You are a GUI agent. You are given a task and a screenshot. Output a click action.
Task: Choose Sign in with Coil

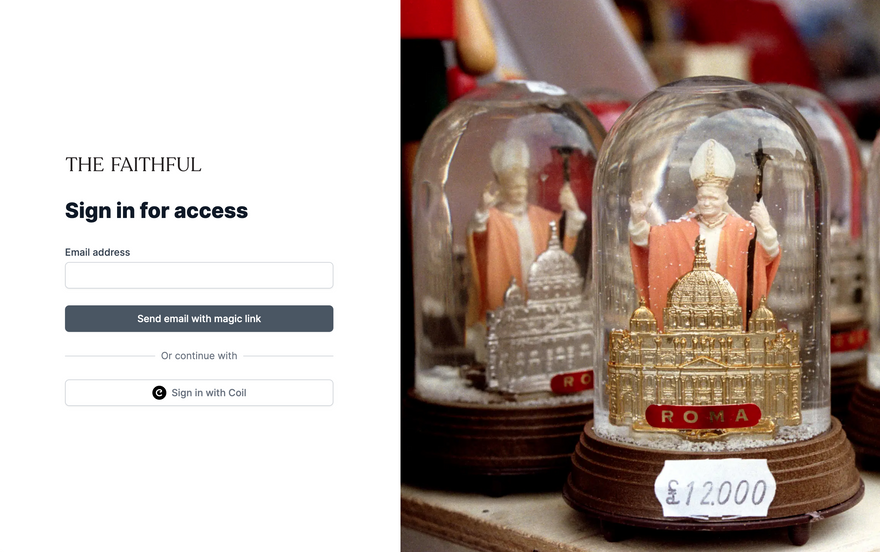(x=199, y=393)
